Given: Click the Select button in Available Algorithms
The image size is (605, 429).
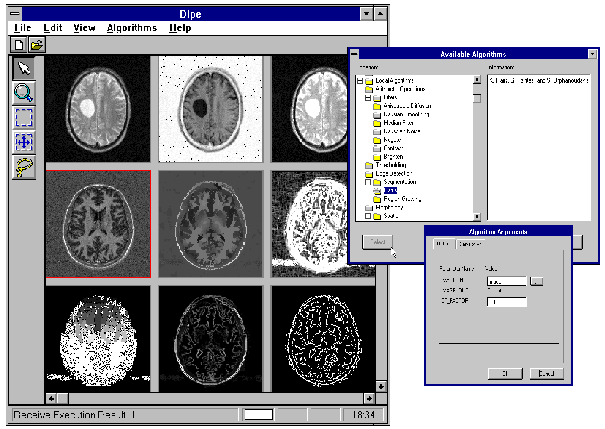Looking at the screenshot, I should [x=377, y=242].
